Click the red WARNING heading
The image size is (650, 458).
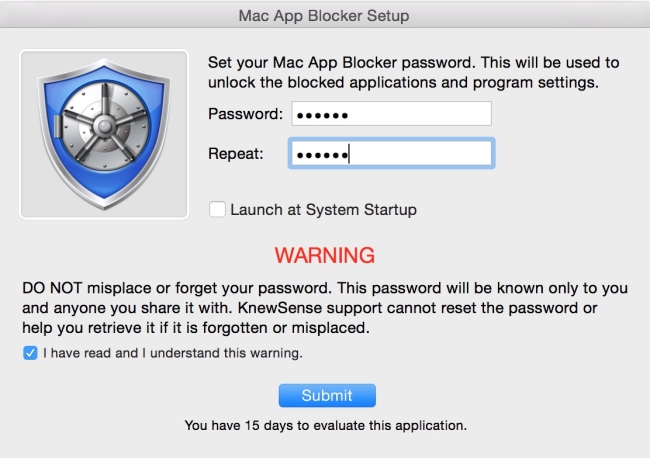pyautogui.click(x=325, y=255)
